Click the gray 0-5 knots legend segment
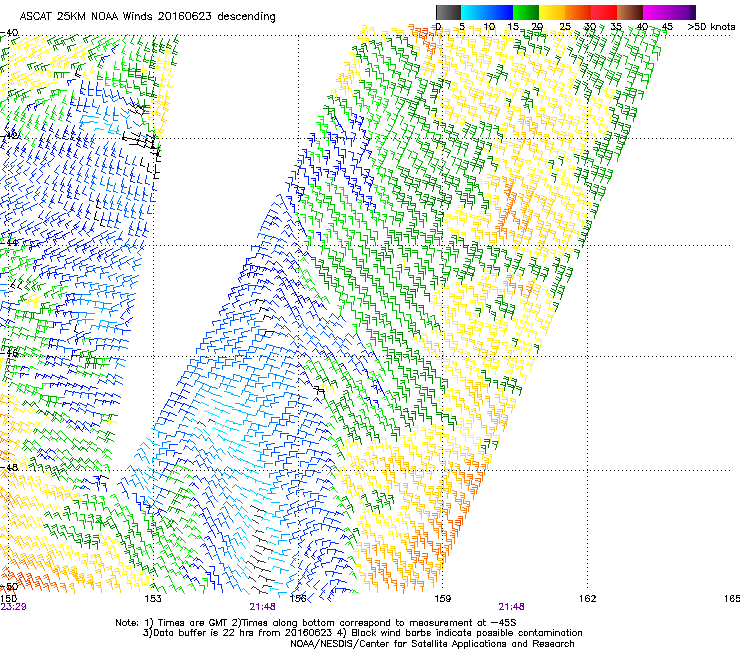Image resolution: width=740 pixels, height=650 pixels. [x=448, y=12]
